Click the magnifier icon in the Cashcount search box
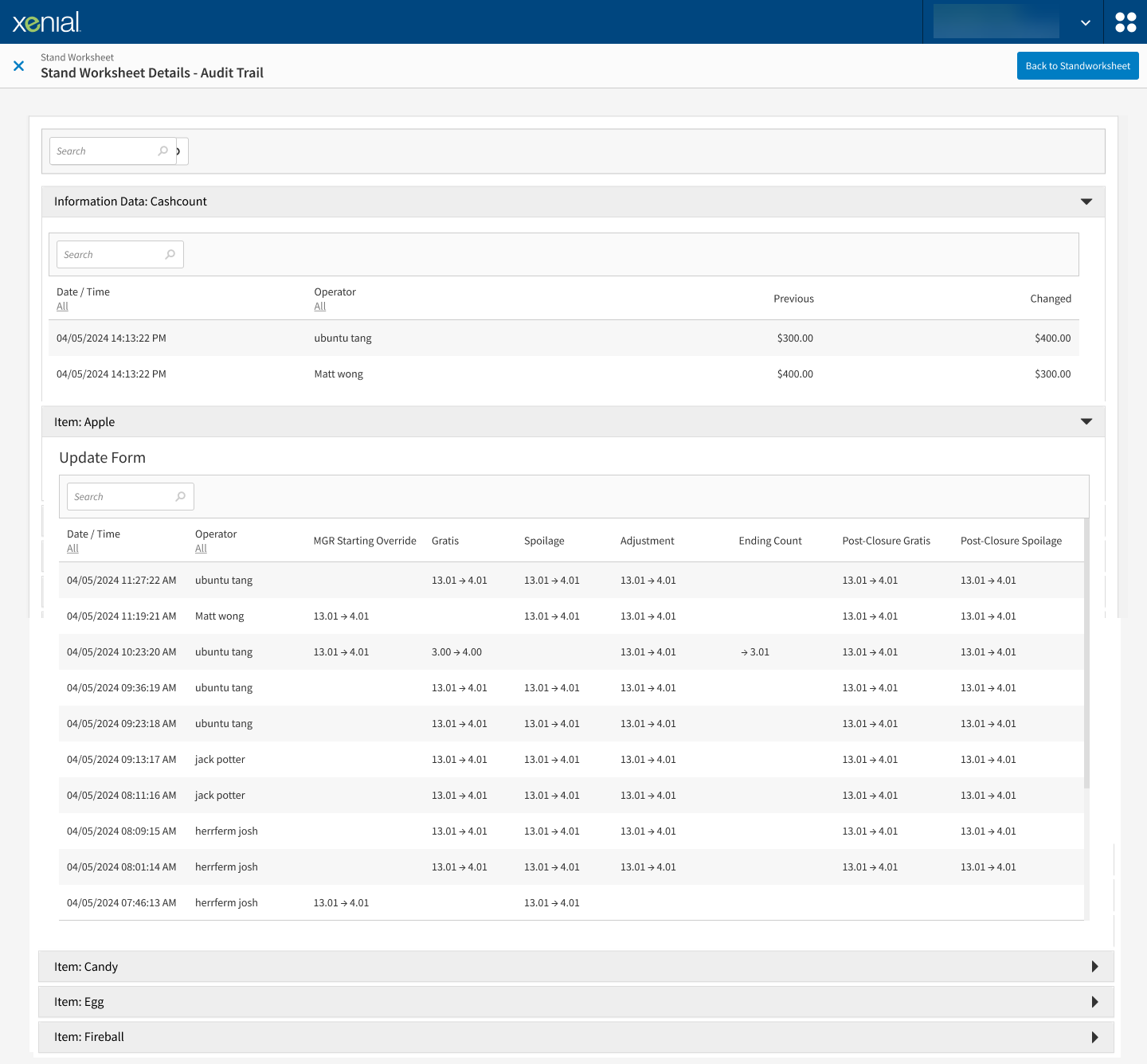The width and height of the screenshot is (1147, 1064). click(x=170, y=254)
